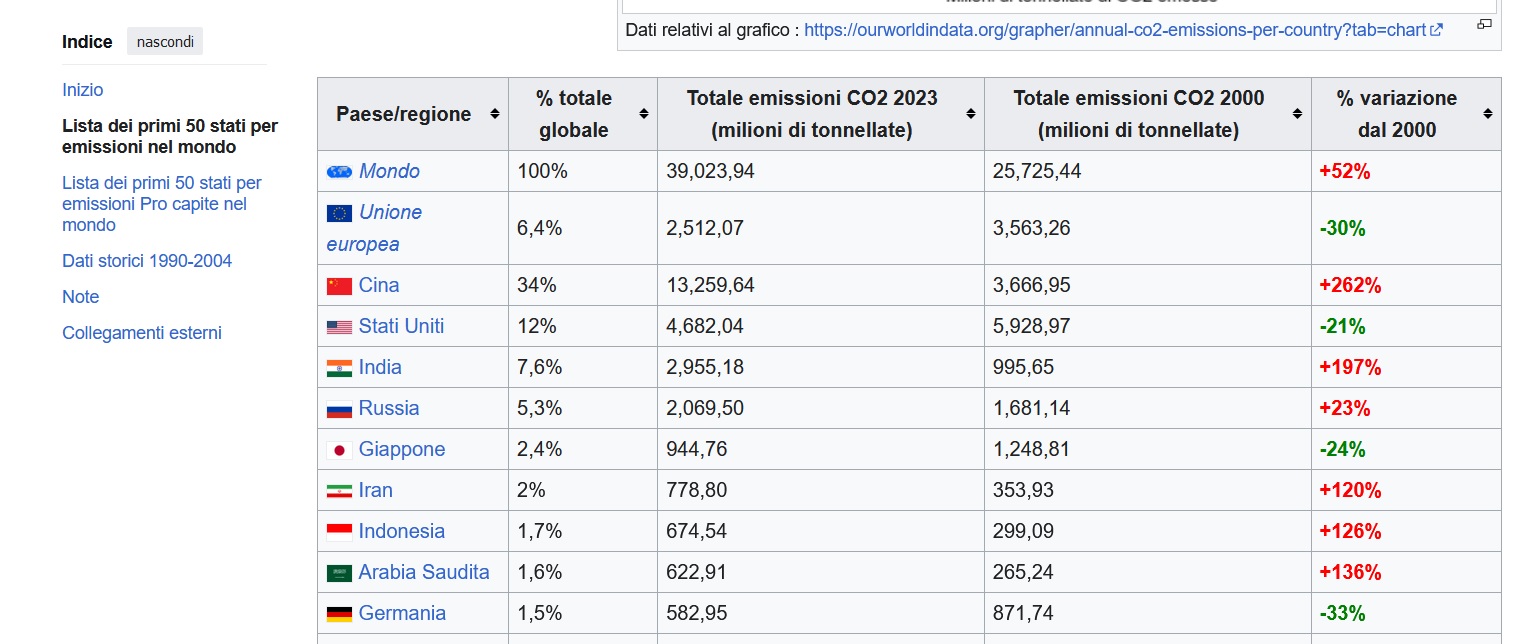This screenshot has height=644, width=1536.
Task: Open the Indonesia country link
Action: (x=402, y=531)
